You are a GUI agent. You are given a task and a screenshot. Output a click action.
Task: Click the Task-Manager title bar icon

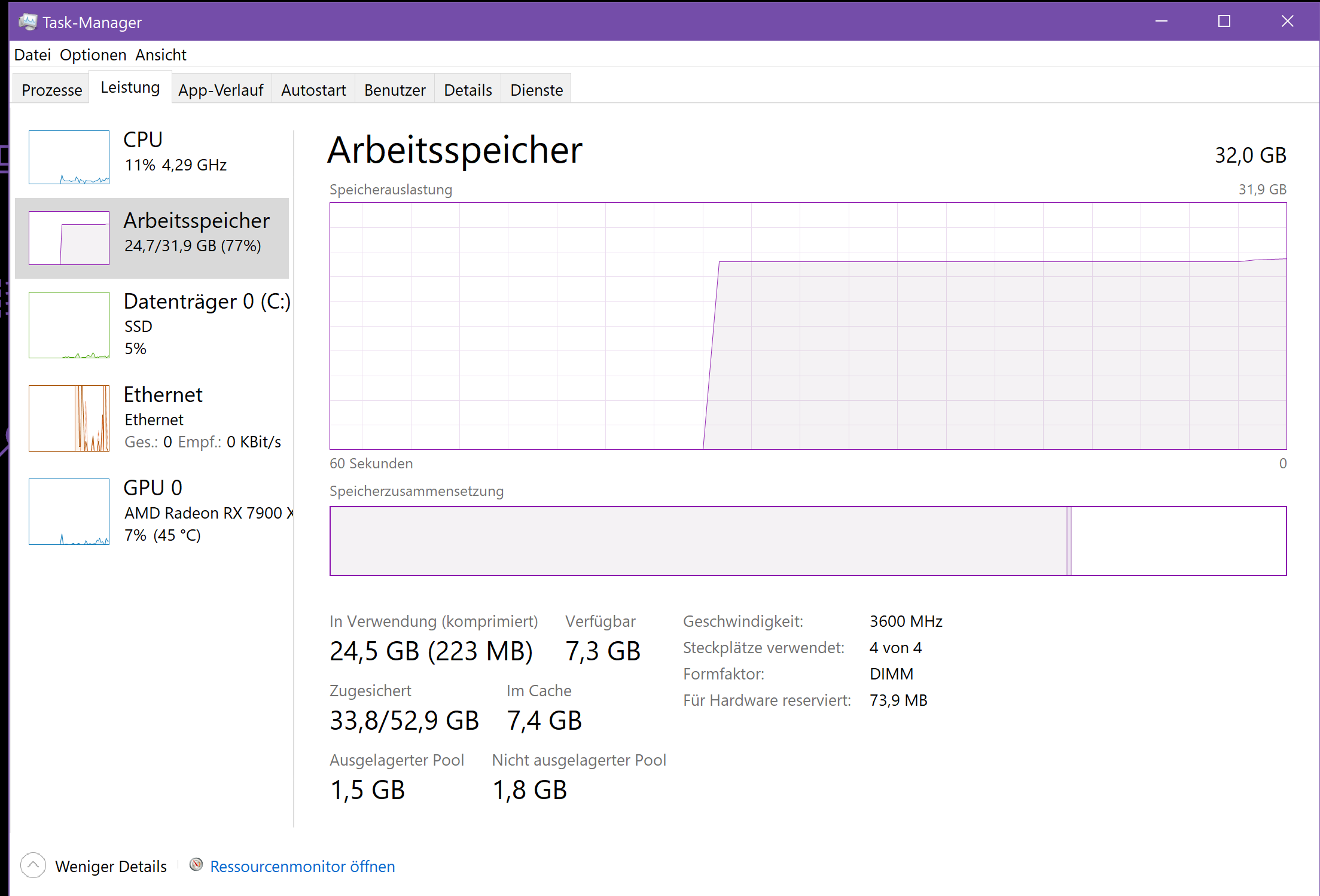click(x=28, y=22)
